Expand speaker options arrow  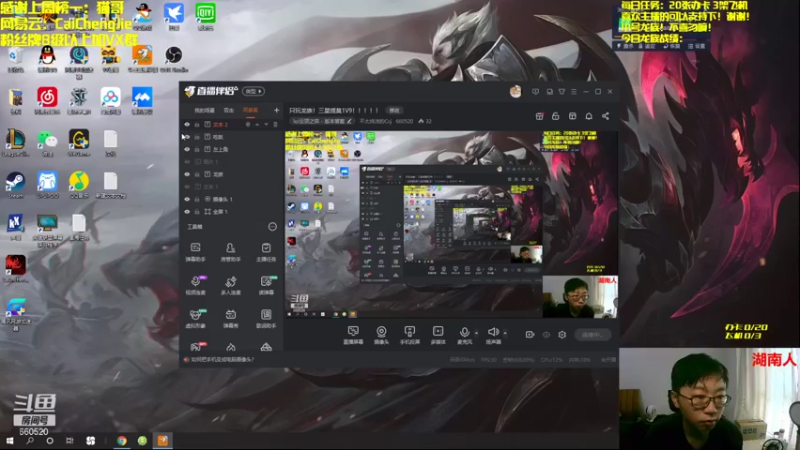(505, 333)
